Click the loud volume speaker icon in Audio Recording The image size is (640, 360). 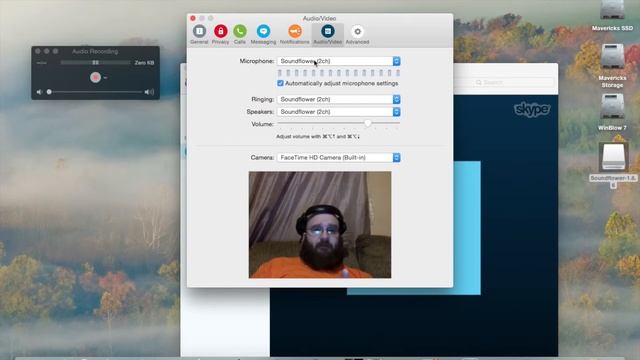[149, 92]
